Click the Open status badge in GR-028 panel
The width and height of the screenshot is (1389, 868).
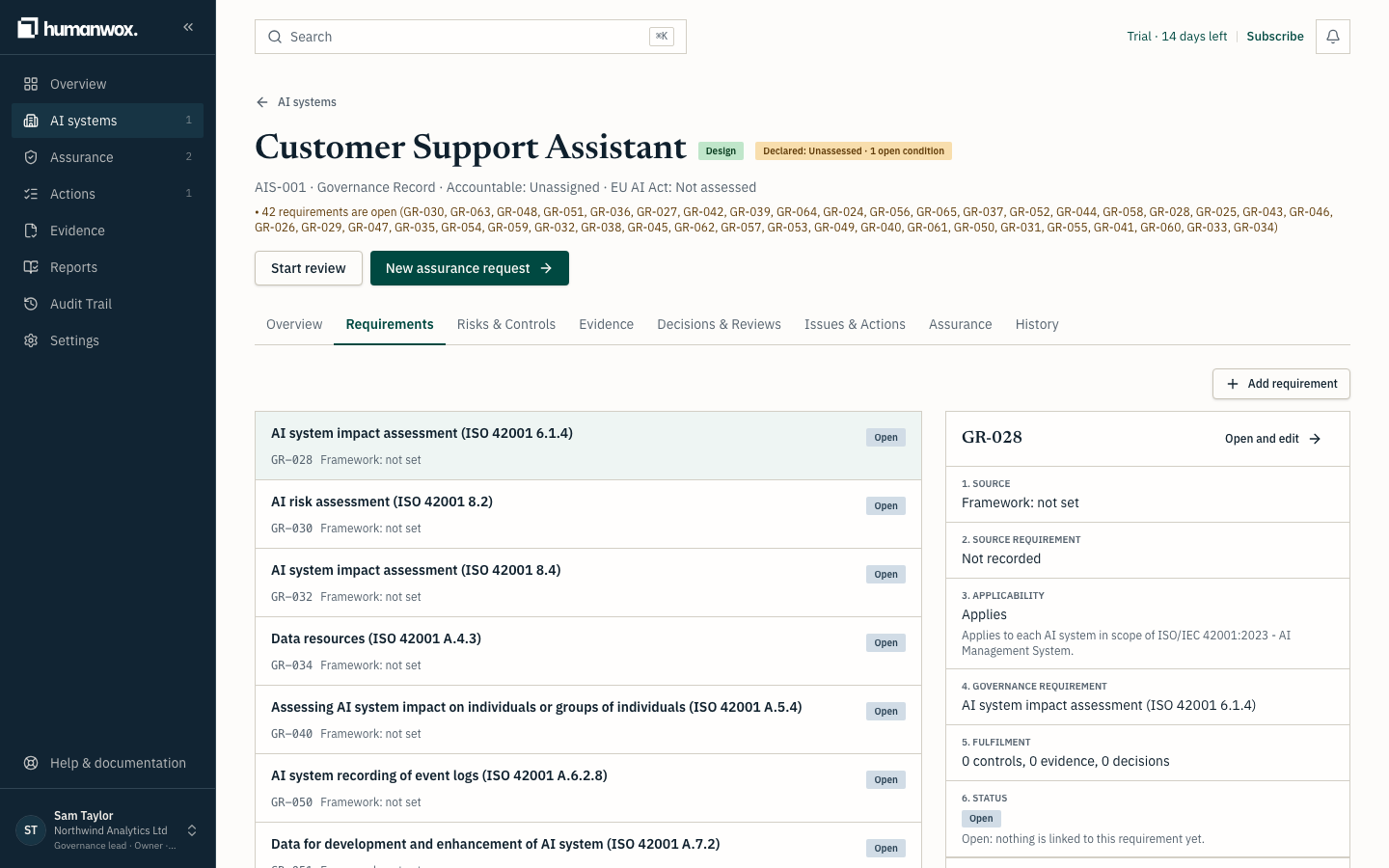click(x=981, y=819)
